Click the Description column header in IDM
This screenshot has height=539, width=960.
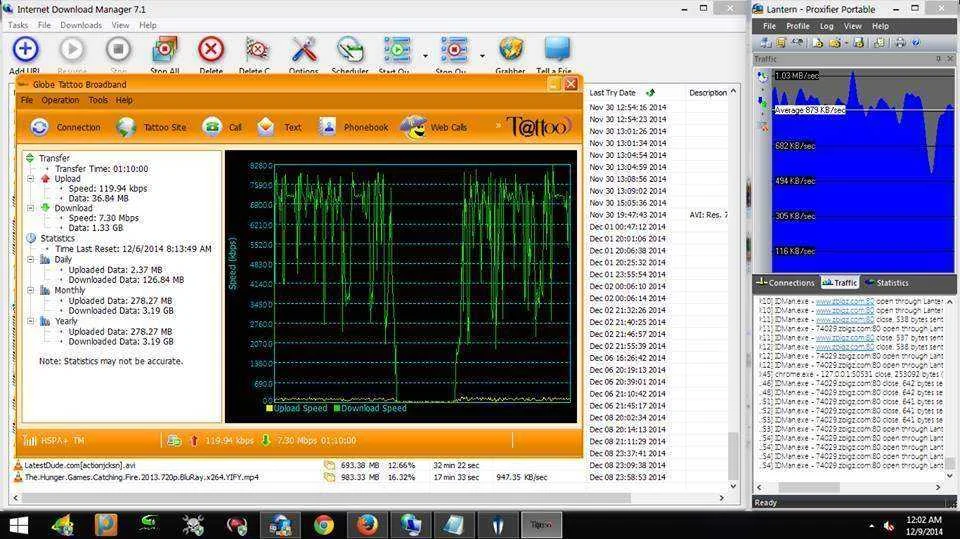(x=708, y=93)
